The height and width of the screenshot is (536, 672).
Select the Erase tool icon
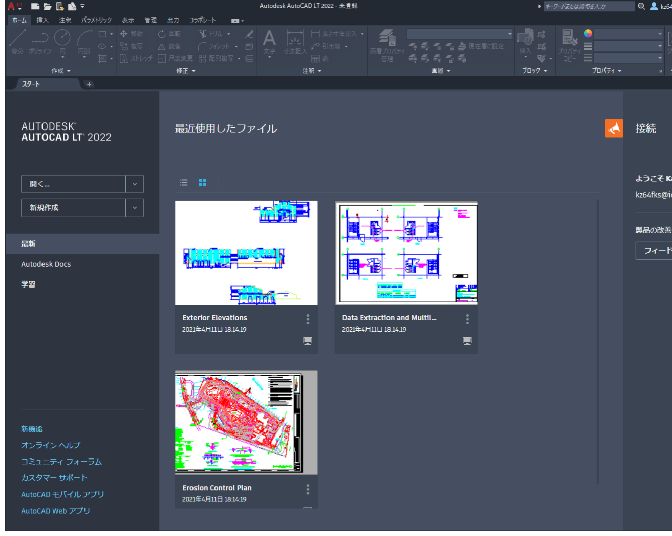(x=249, y=33)
